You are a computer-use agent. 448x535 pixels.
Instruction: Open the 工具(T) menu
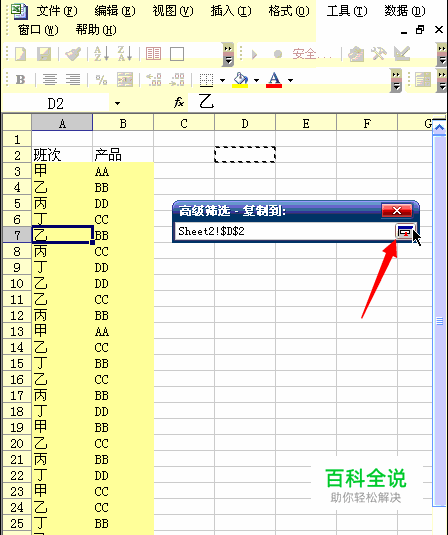coord(347,11)
